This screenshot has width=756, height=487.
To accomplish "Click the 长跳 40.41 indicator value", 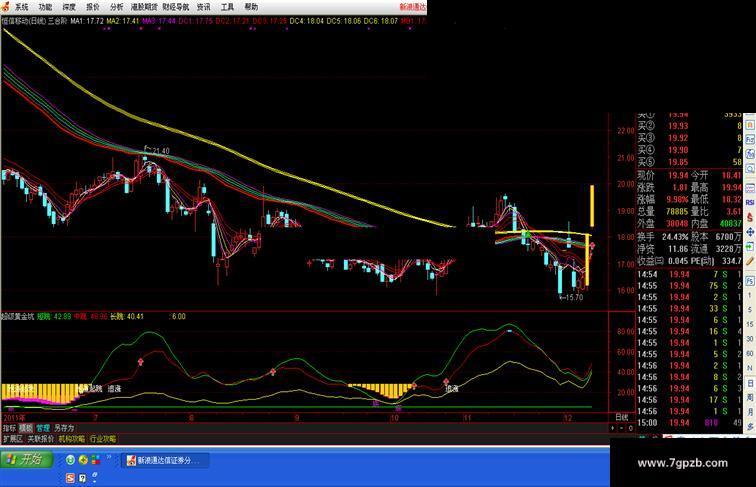I will click(127, 317).
